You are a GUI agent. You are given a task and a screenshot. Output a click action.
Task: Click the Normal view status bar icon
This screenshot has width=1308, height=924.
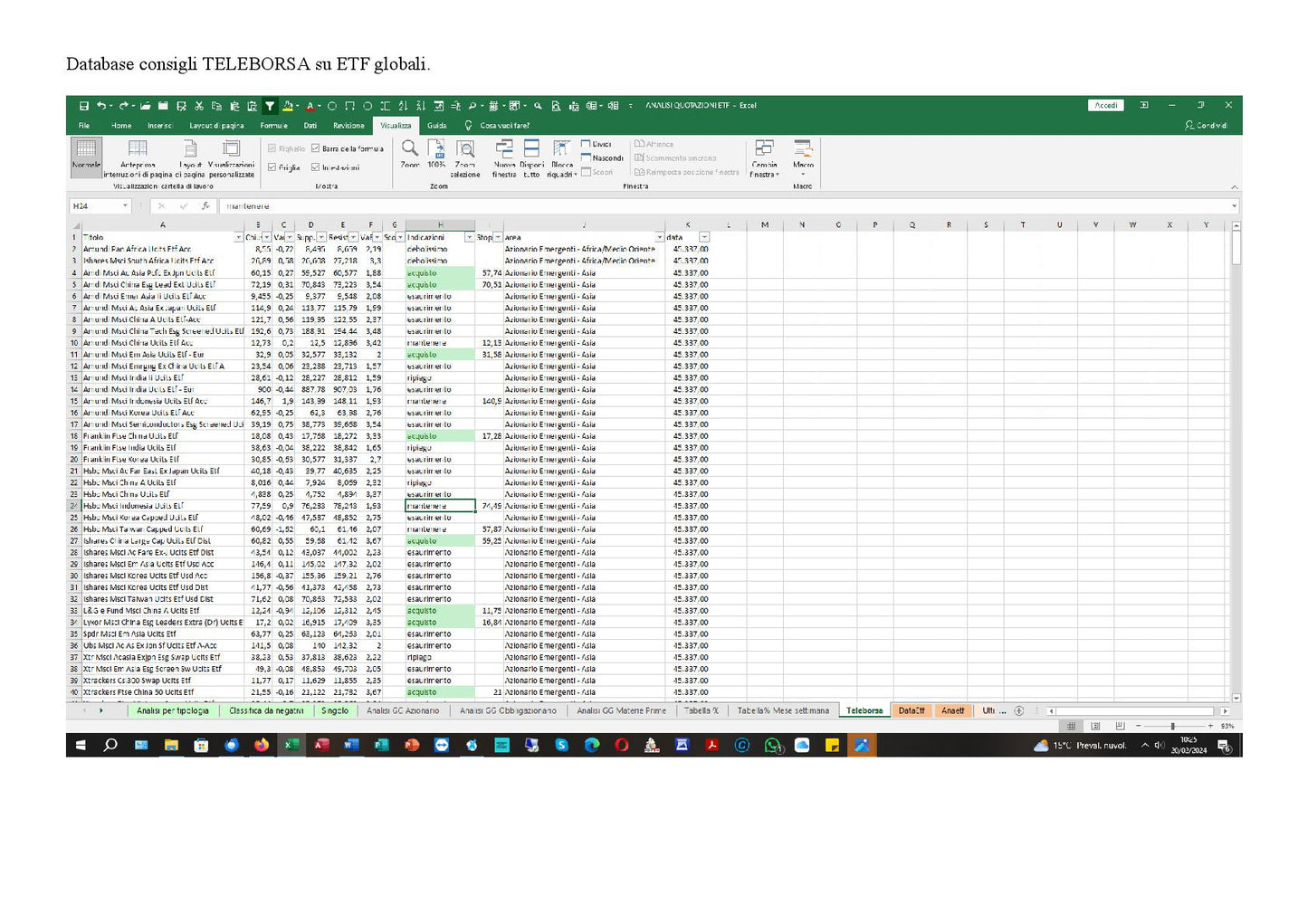(x=1072, y=726)
